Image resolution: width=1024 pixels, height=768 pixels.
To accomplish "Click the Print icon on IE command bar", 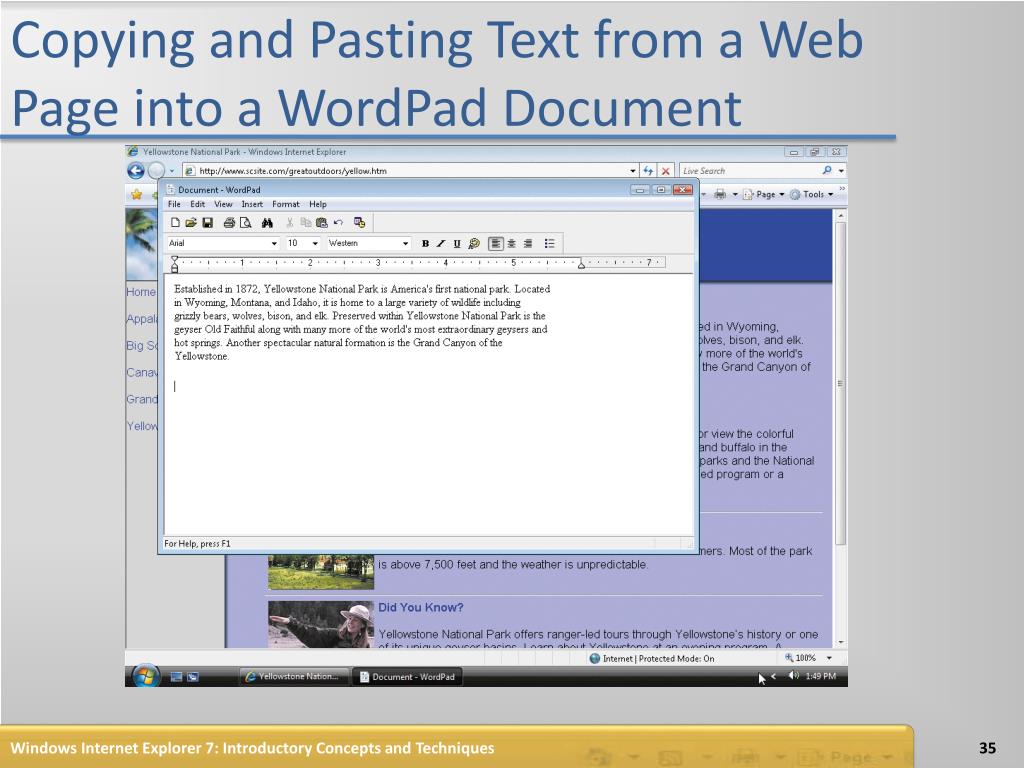I will [x=720, y=194].
